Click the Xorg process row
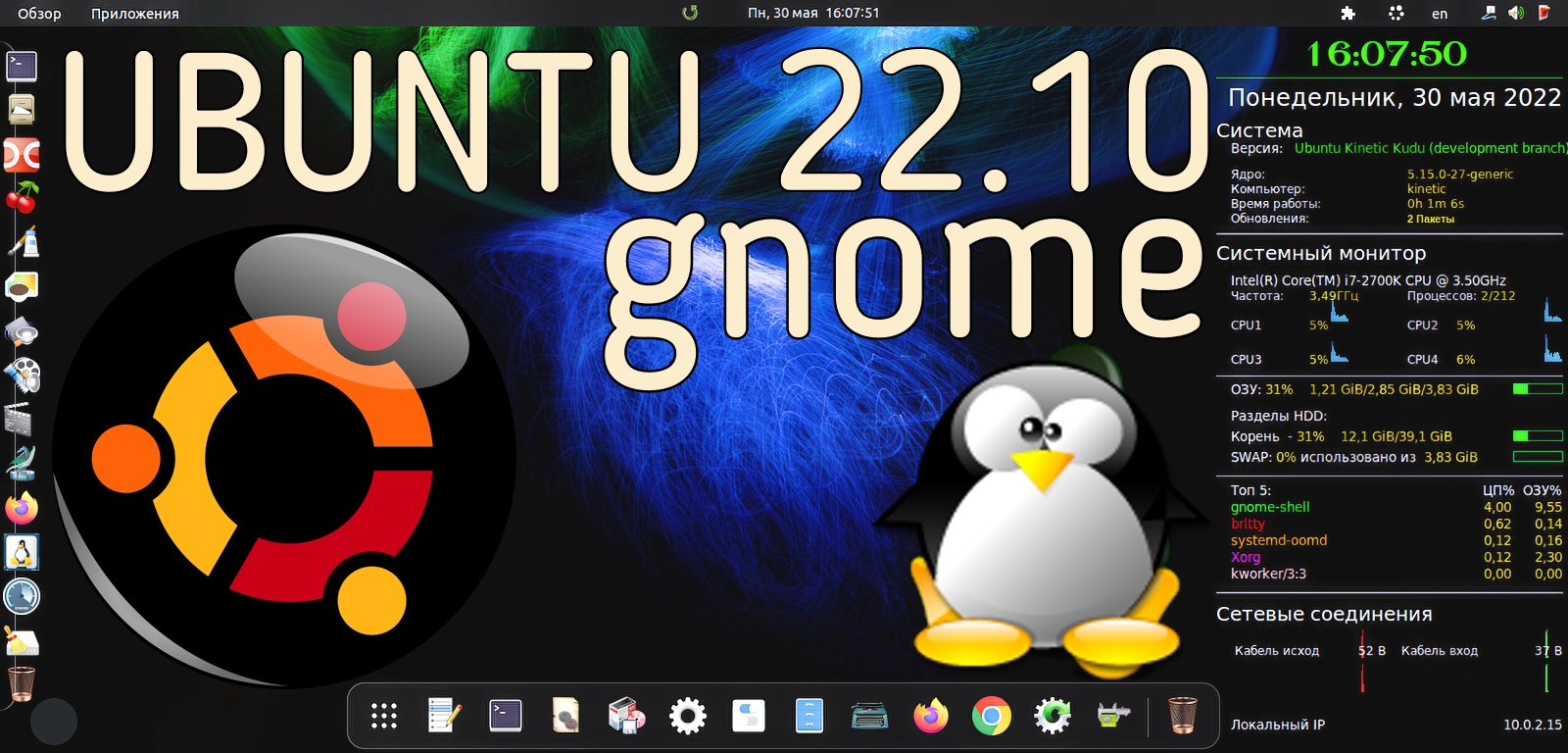Viewport: 1568px width, 753px height. (1396, 557)
